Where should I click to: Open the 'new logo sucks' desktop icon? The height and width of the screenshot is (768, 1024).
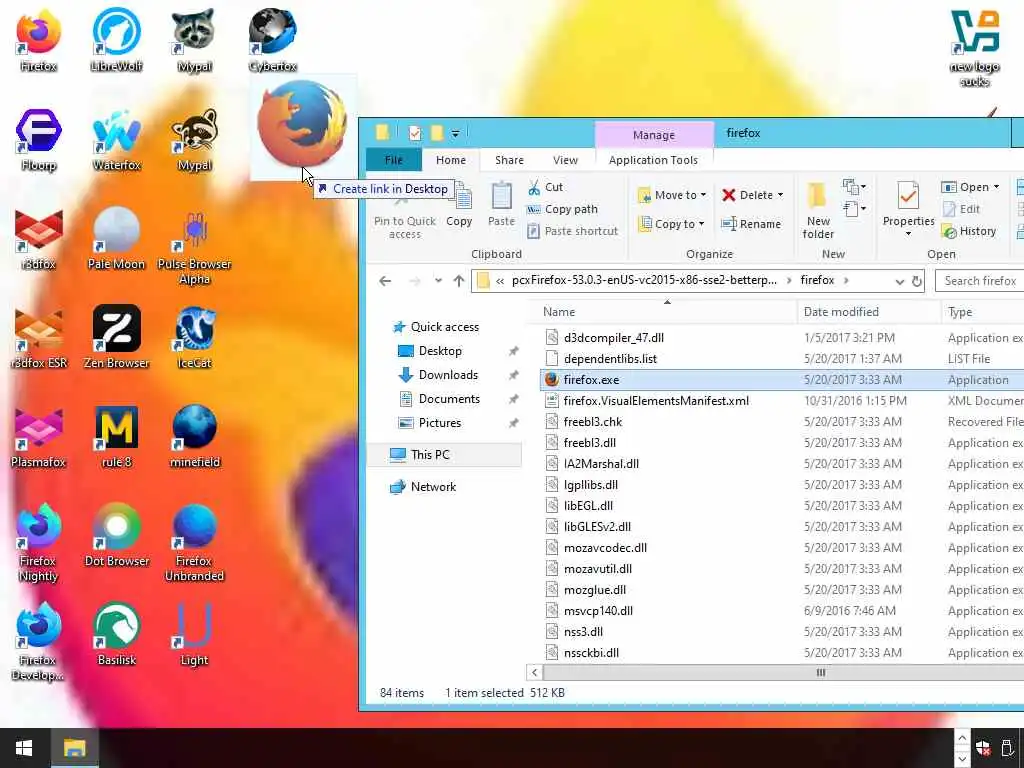(x=974, y=48)
